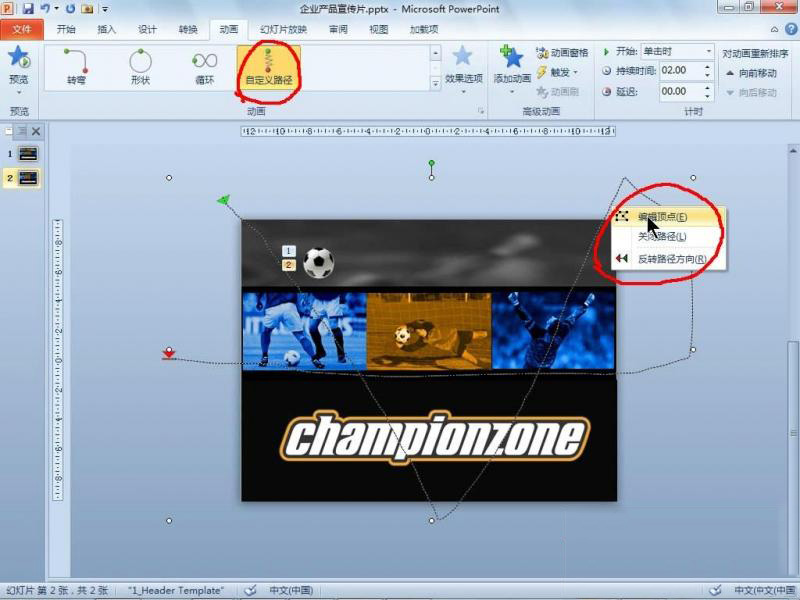
Task: Click the championzone logo on slide
Action: 435,438
